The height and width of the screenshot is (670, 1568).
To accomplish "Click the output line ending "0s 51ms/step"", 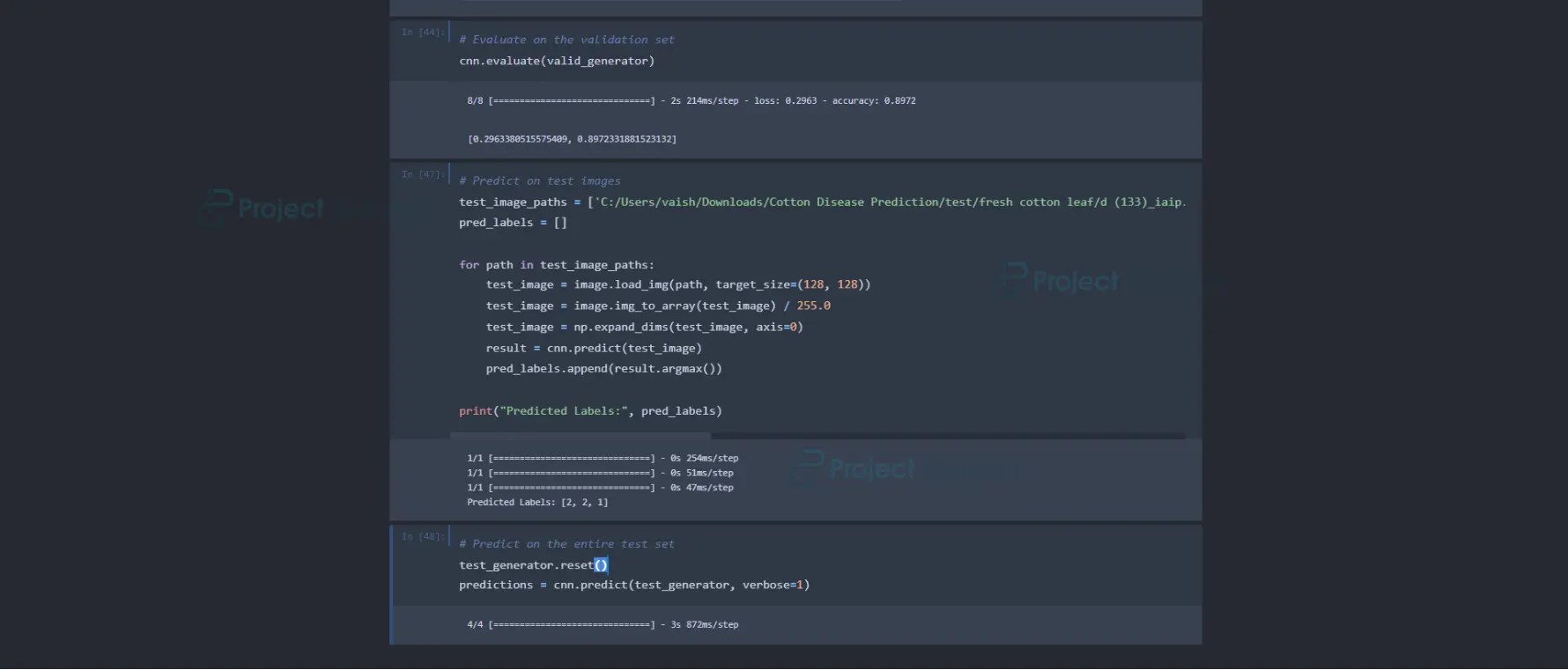I will [x=600, y=474].
